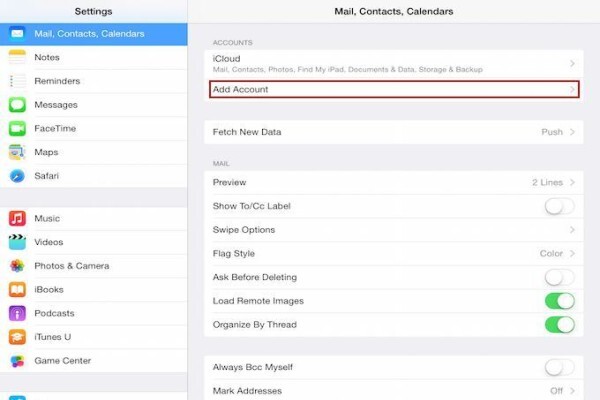Tap Swipe Options label

point(244,230)
